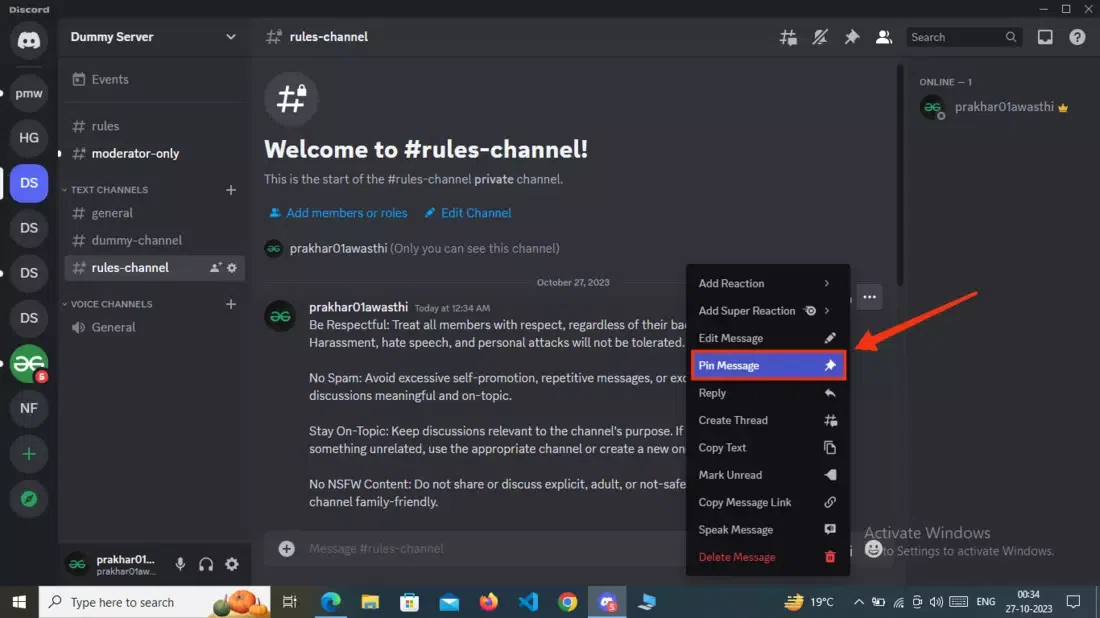Toggle member list visibility
Image resolution: width=1100 pixels, height=618 pixels.
pyautogui.click(x=883, y=37)
